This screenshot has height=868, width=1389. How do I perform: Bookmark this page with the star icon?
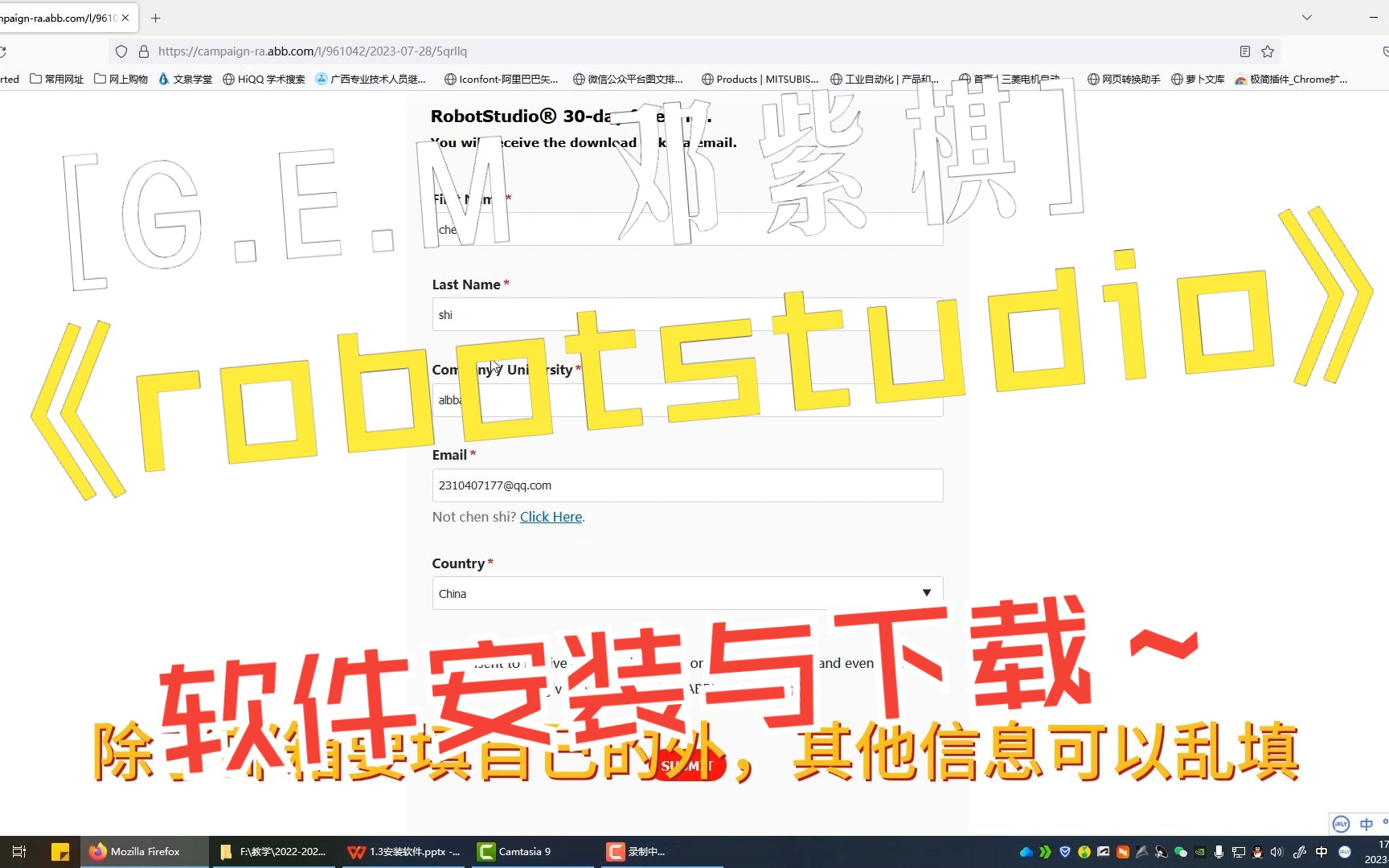(x=1268, y=51)
